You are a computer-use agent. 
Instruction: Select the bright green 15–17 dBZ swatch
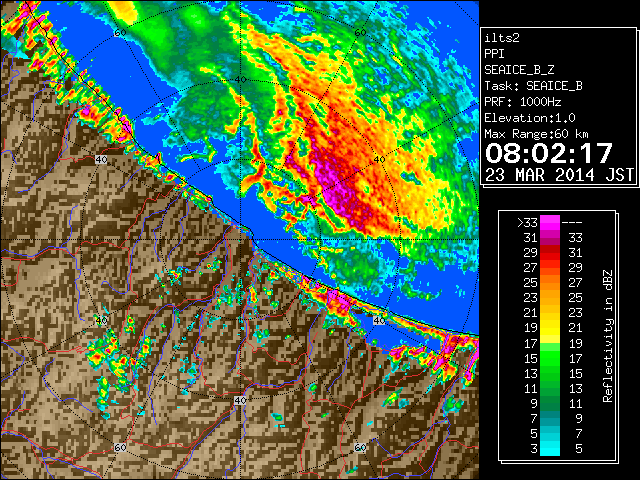point(550,358)
